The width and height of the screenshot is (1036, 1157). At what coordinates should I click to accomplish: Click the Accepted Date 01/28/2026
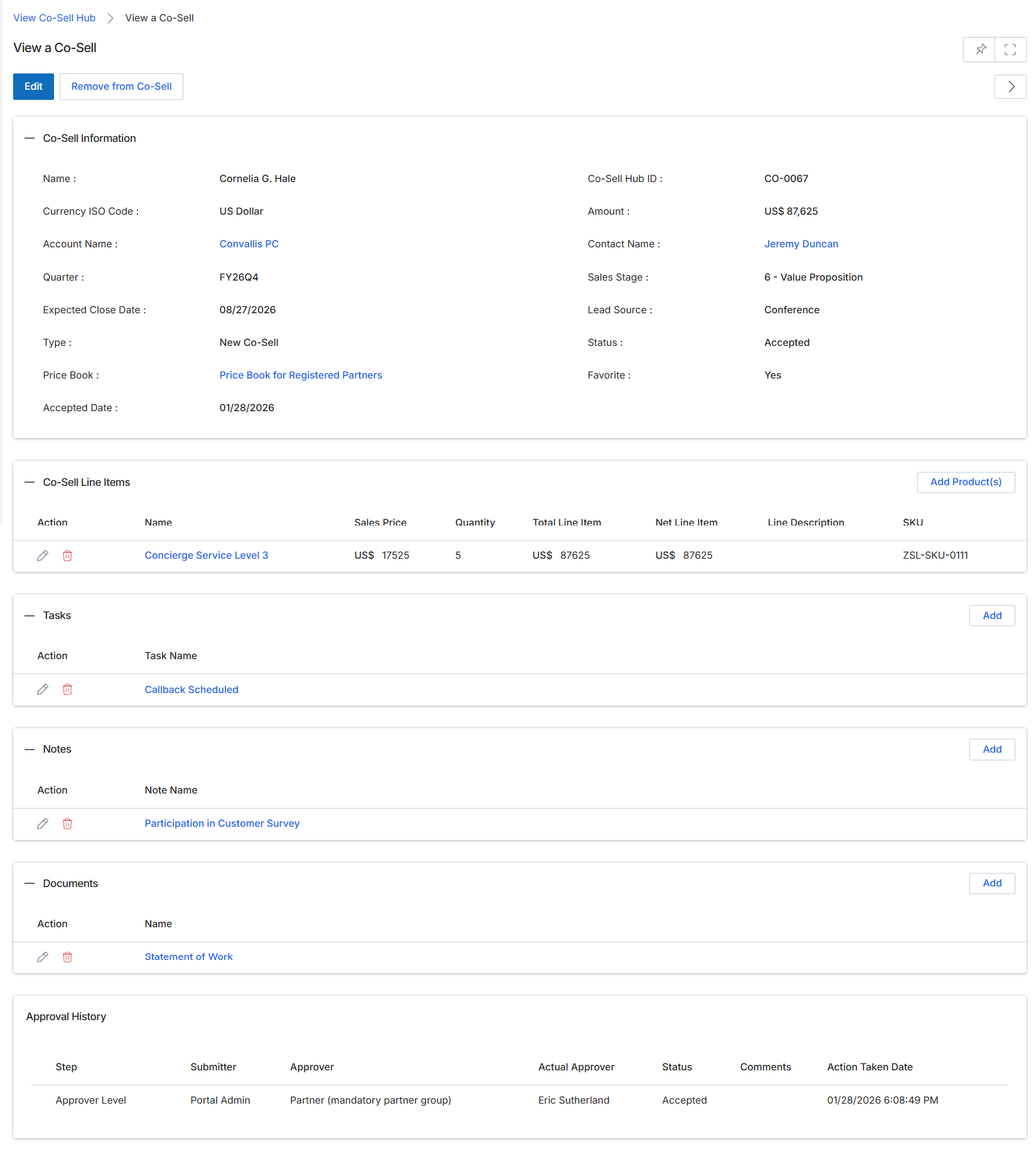(247, 408)
